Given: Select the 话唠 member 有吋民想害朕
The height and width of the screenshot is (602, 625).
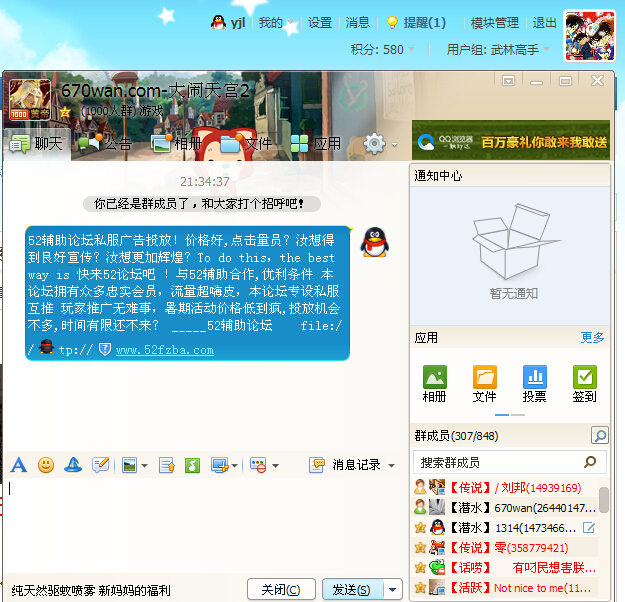Looking at the screenshot, I should (505, 567).
